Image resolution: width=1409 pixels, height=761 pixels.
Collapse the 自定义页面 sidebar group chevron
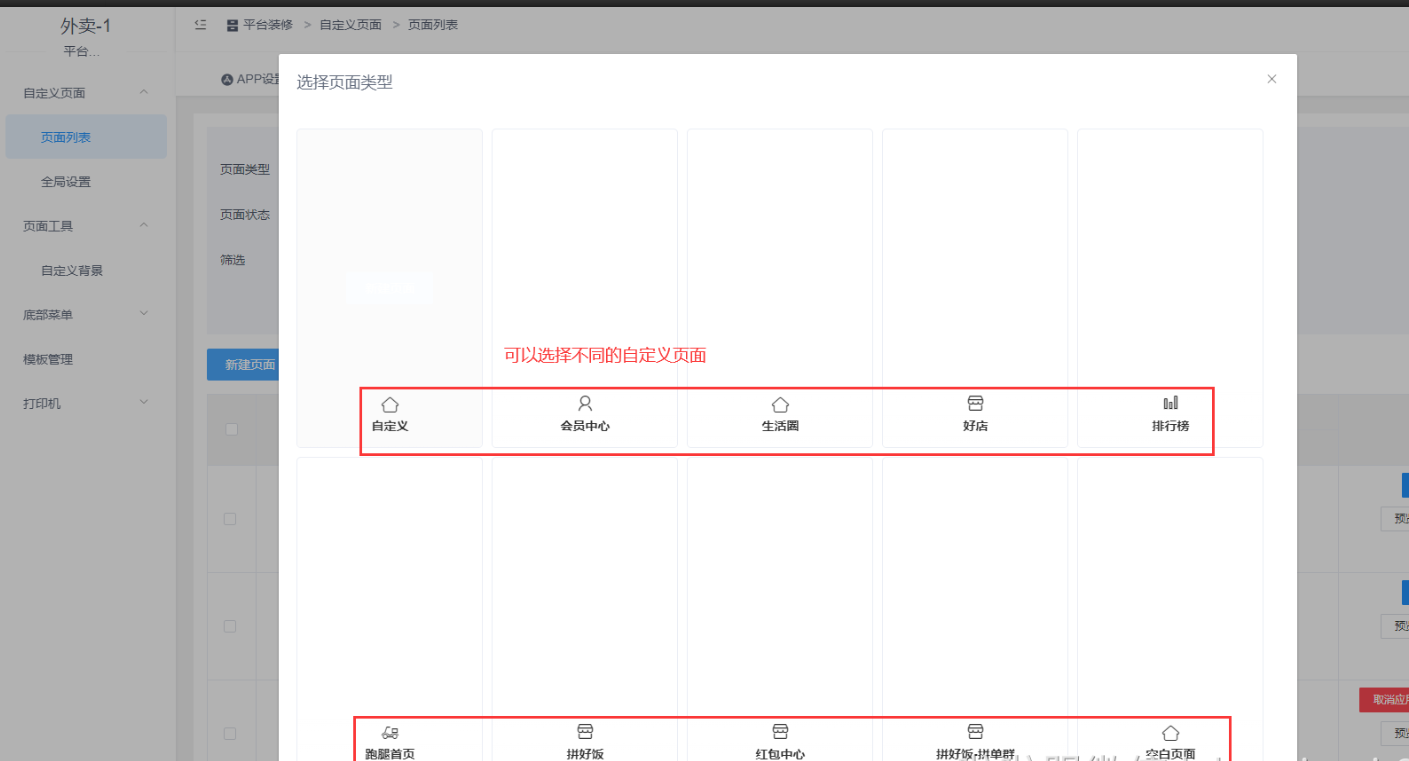point(144,92)
